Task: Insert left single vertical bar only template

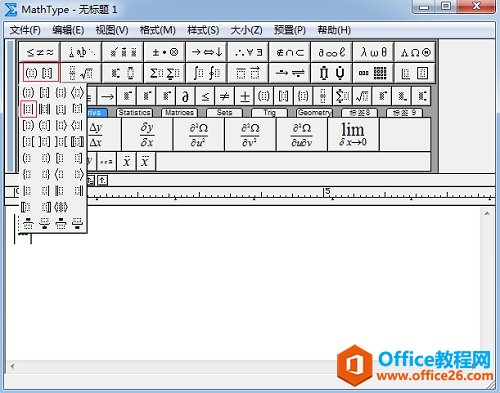Action: (x=28, y=191)
